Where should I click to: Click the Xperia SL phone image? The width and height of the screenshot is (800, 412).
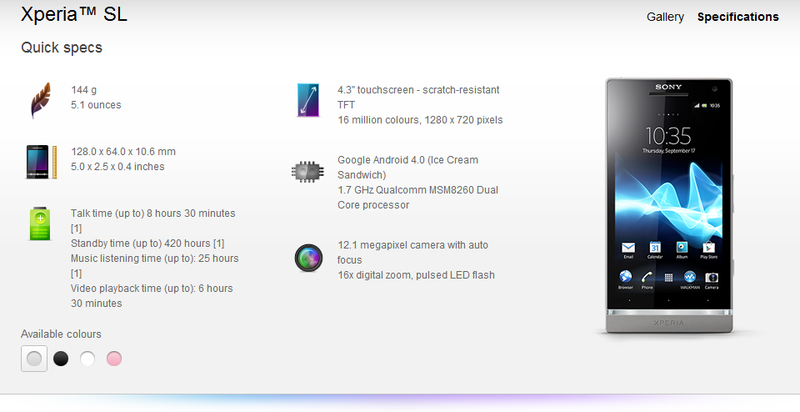[x=668, y=206]
